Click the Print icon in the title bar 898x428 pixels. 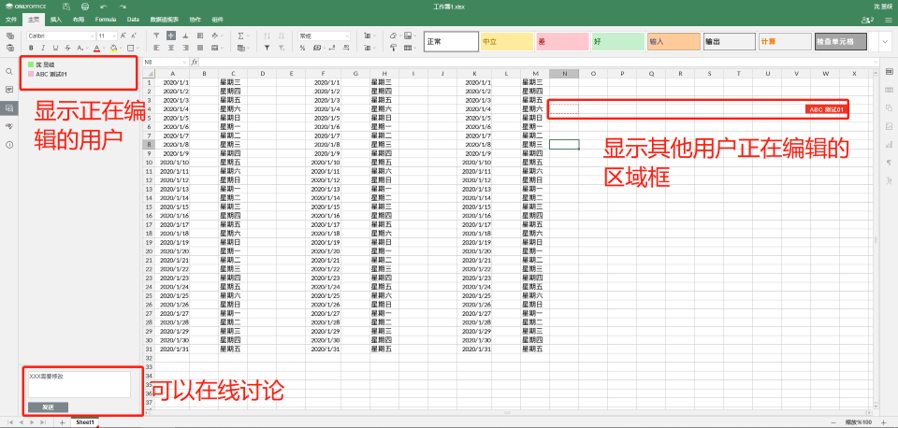85,6
